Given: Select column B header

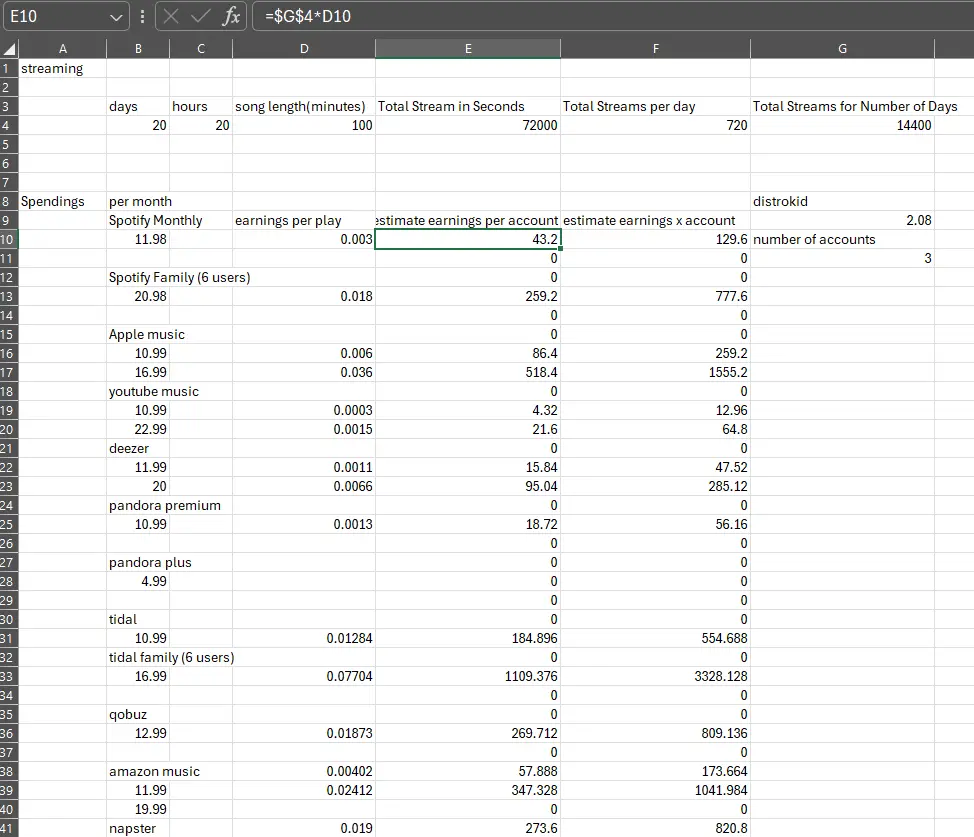Looking at the screenshot, I should (138, 48).
